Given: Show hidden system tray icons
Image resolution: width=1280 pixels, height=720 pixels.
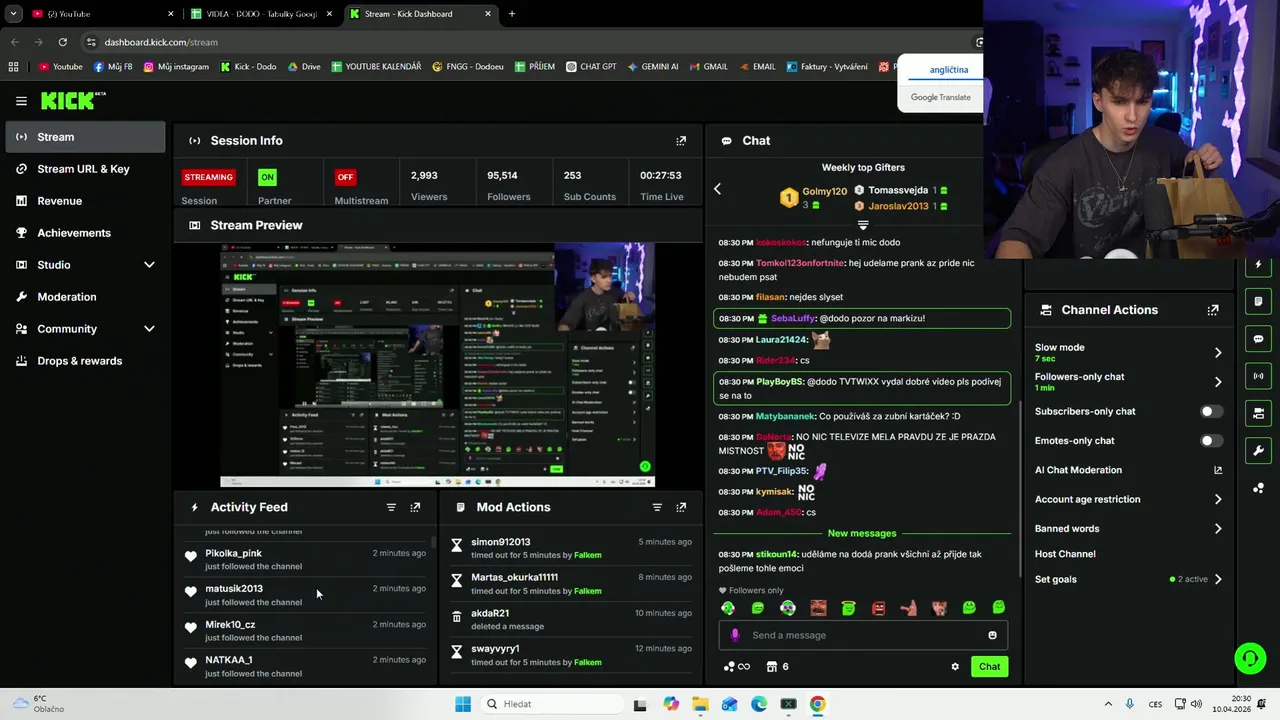Looking at the screenshot, I should click(1107, 704).
